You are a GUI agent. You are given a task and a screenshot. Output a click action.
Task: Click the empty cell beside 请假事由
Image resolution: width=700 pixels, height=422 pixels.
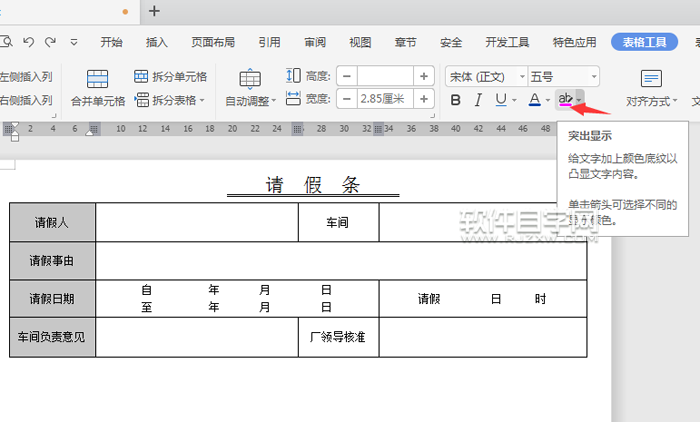point(341,261)
